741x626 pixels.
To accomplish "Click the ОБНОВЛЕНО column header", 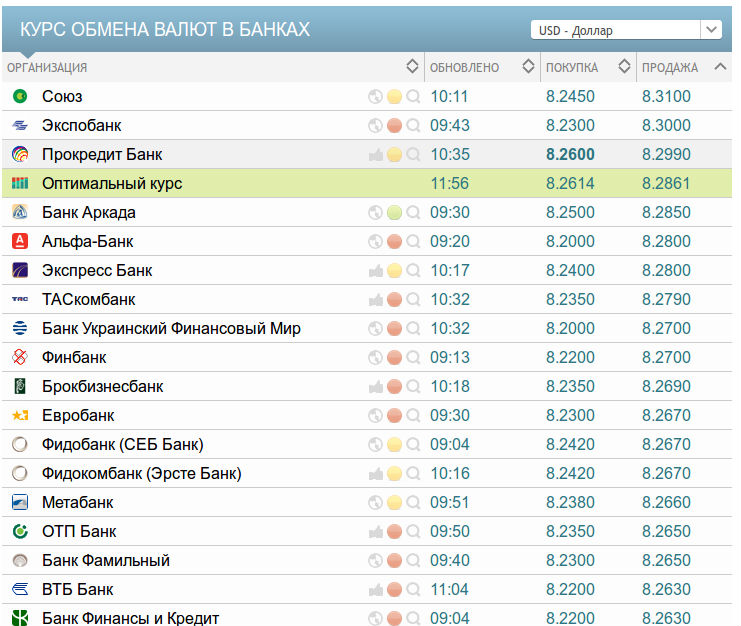I will pyautogui.click(x=464, y=68).
